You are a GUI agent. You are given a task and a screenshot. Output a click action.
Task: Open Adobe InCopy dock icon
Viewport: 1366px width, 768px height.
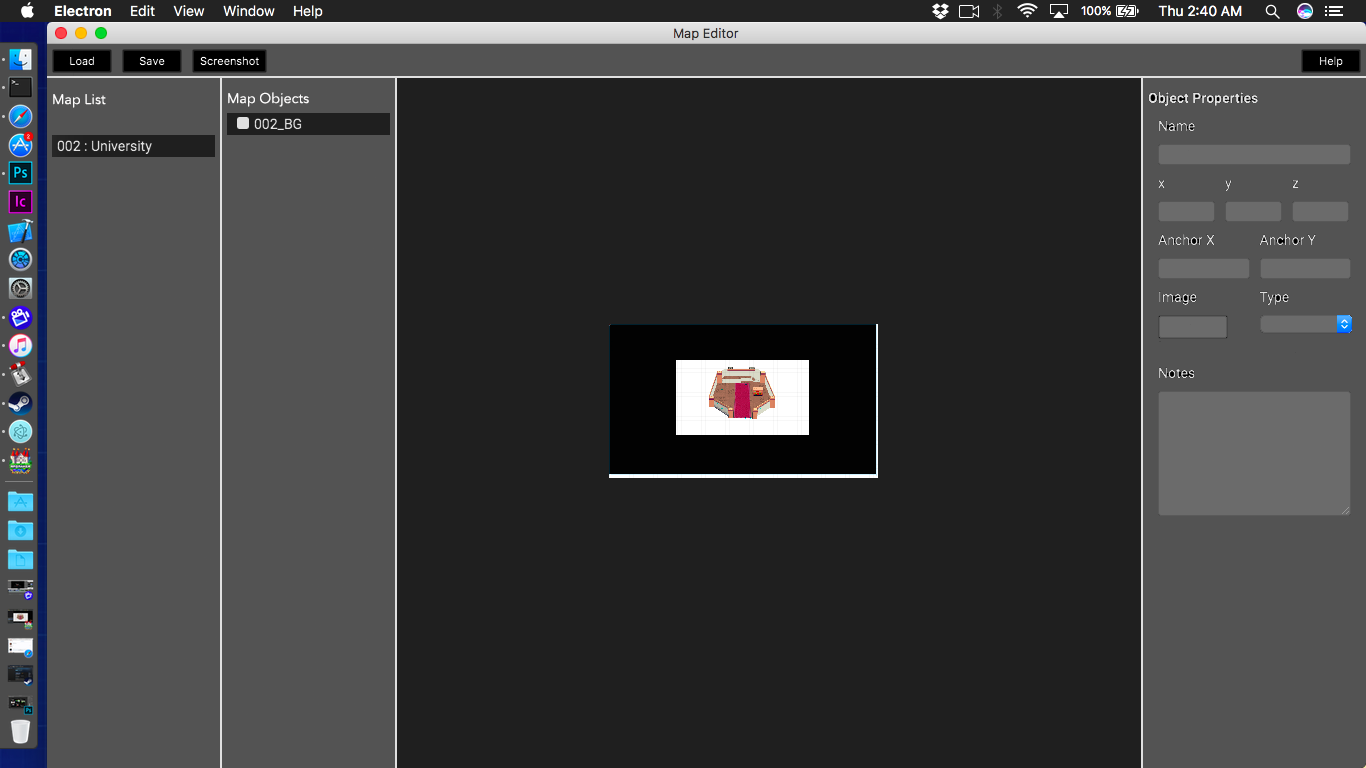[20, 202]
